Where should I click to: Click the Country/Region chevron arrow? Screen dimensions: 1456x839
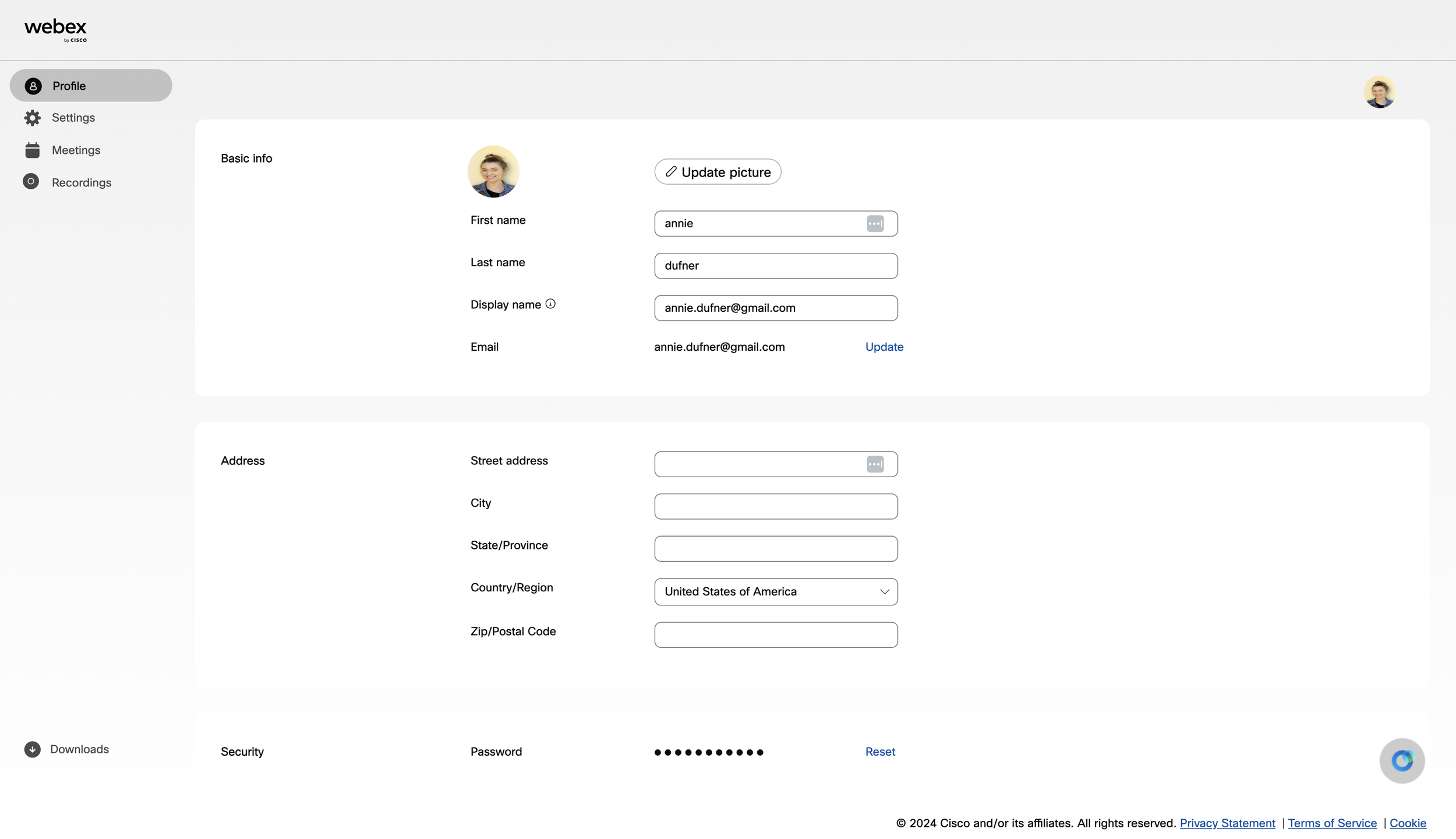tap(884, 592)
